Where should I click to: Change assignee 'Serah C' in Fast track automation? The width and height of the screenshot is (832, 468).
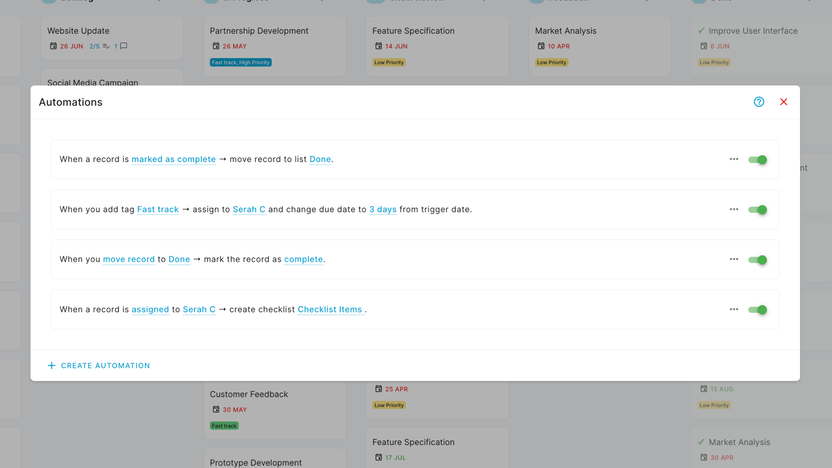click(249, 209)
